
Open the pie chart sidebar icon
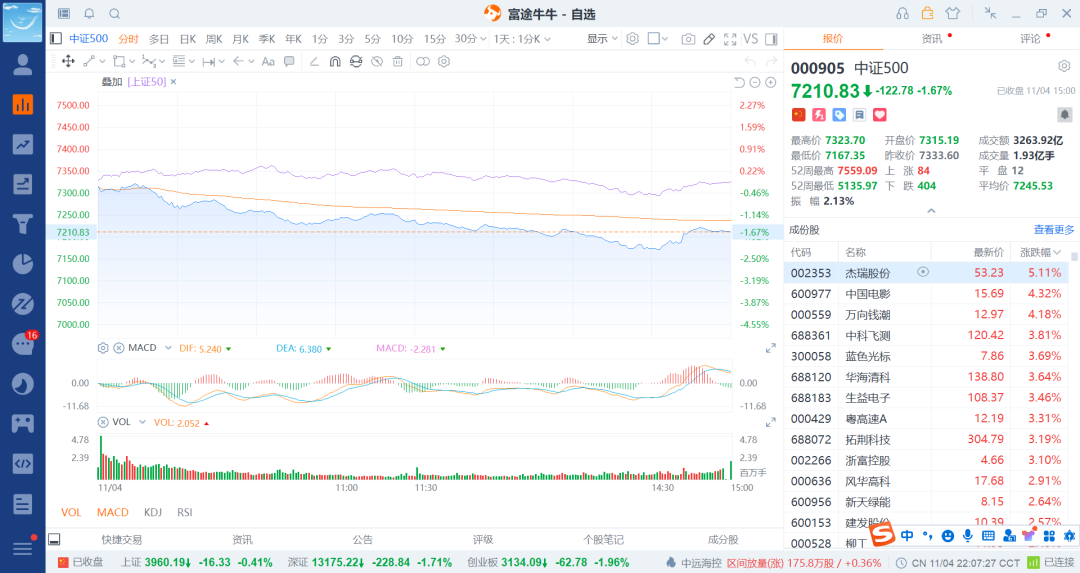click(x=23, y=264)
